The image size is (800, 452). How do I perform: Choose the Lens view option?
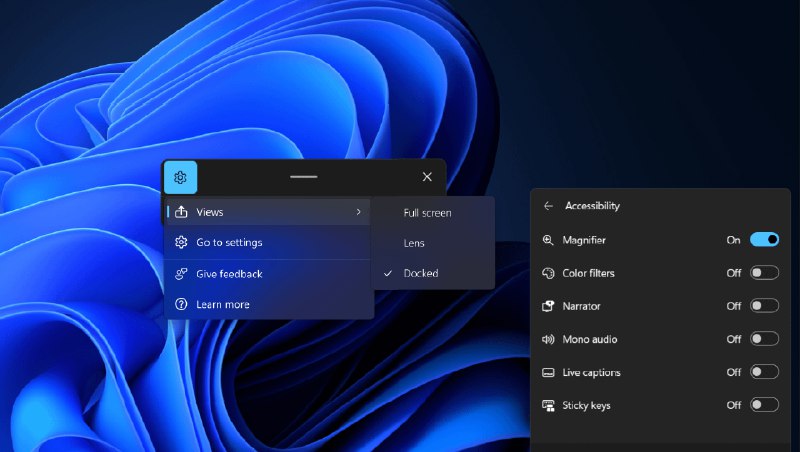pyautogui.click(x=434, y=243)
